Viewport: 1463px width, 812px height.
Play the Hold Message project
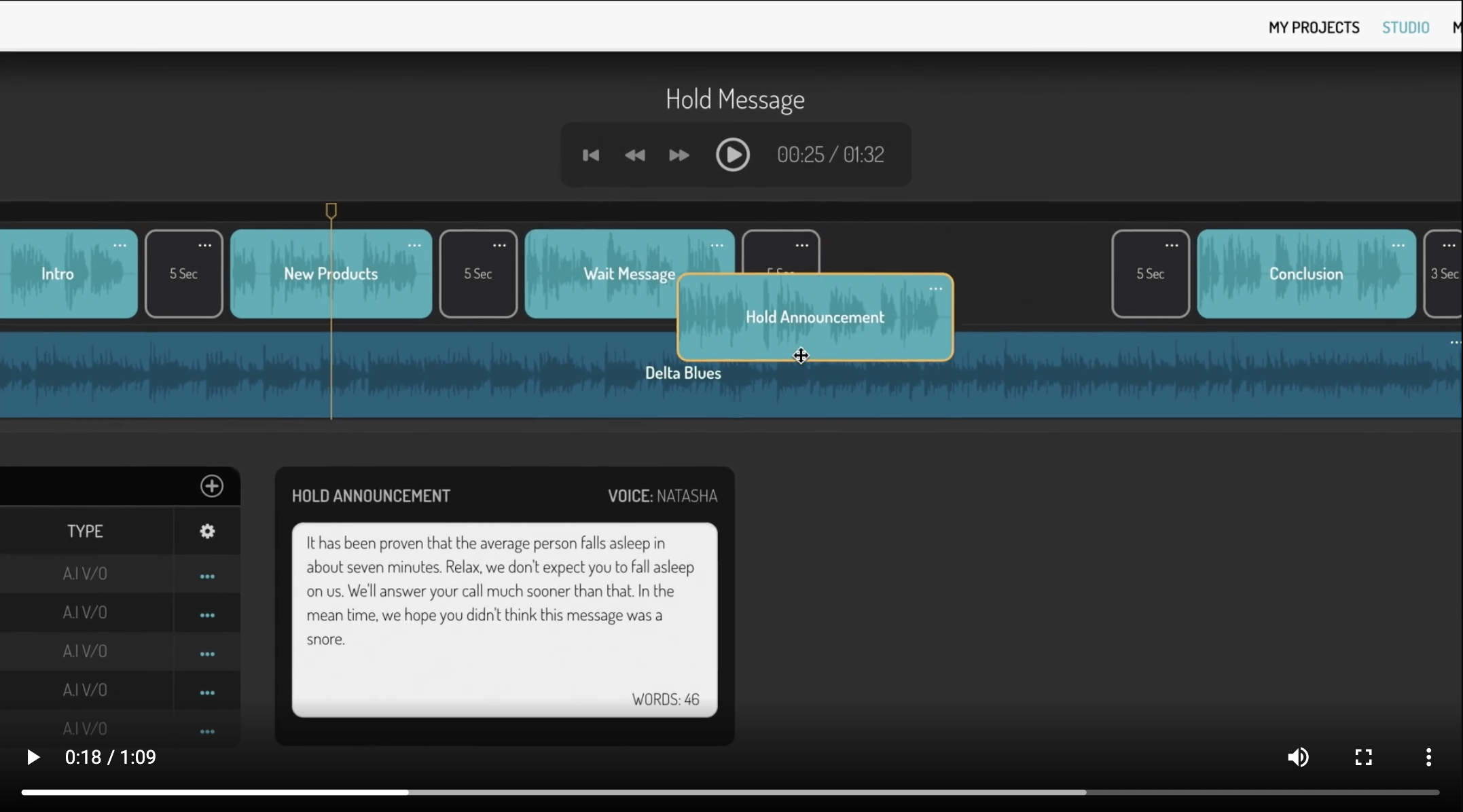tap(733, 155)
